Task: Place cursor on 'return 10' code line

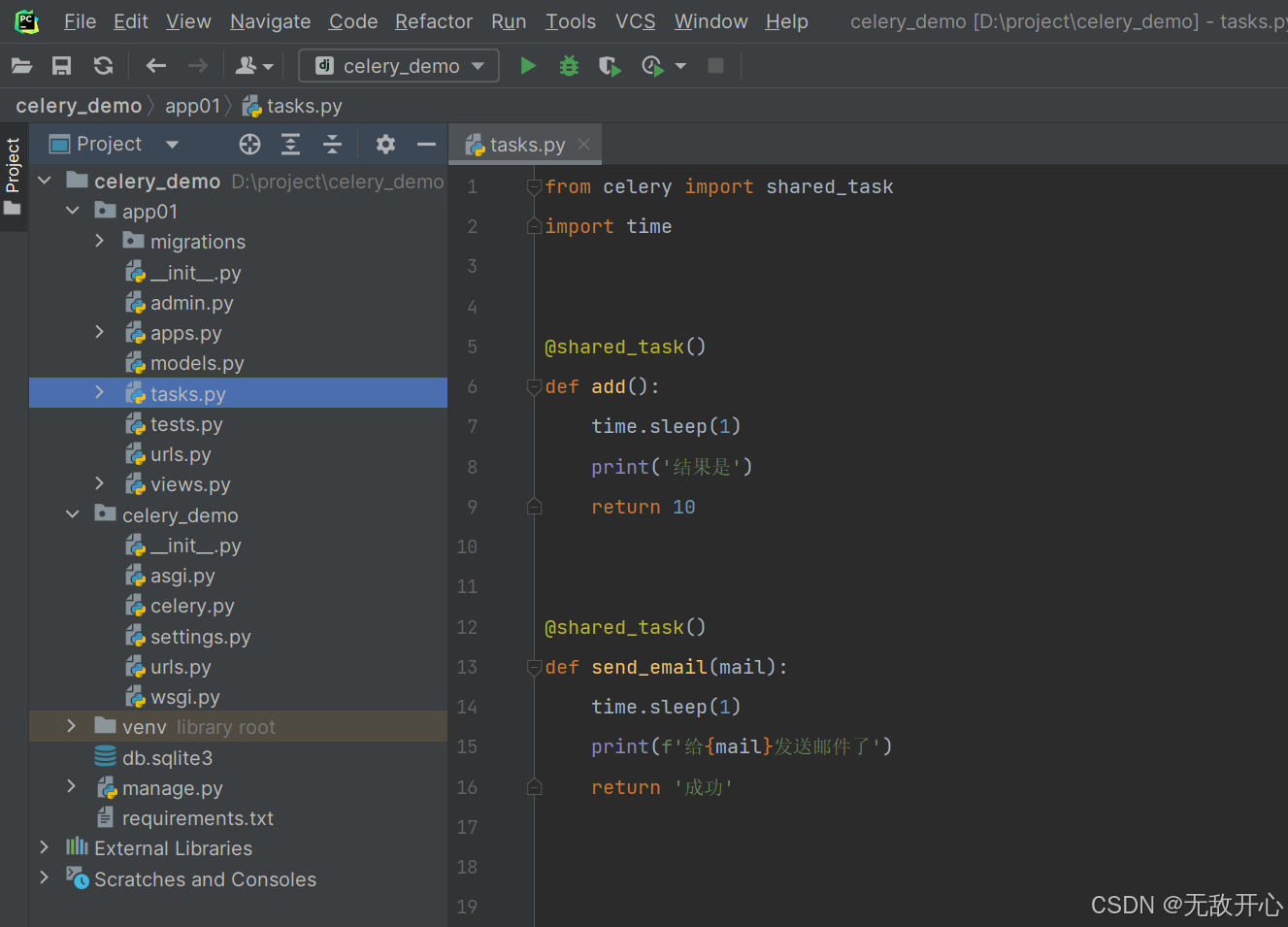Action: pyautogui.click(x=644, y=507)
